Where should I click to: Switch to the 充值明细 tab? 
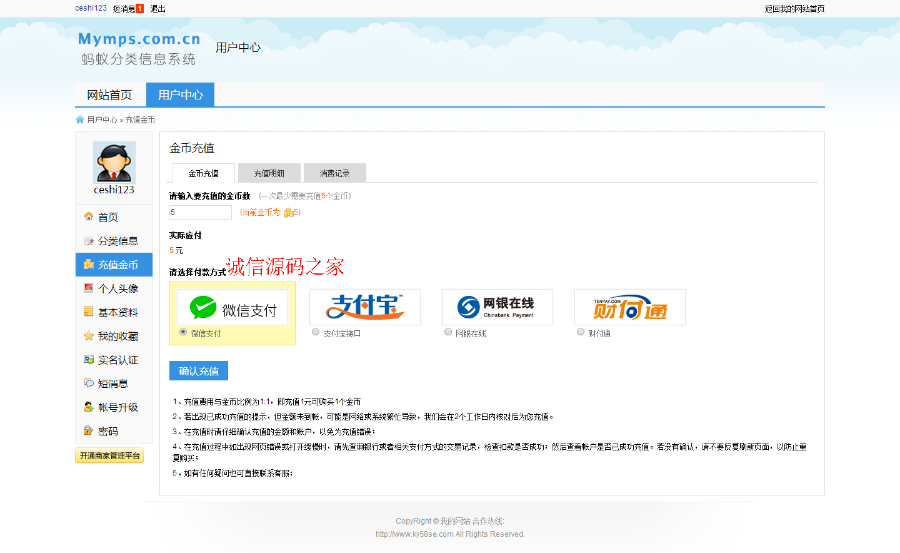pos(269,173)
